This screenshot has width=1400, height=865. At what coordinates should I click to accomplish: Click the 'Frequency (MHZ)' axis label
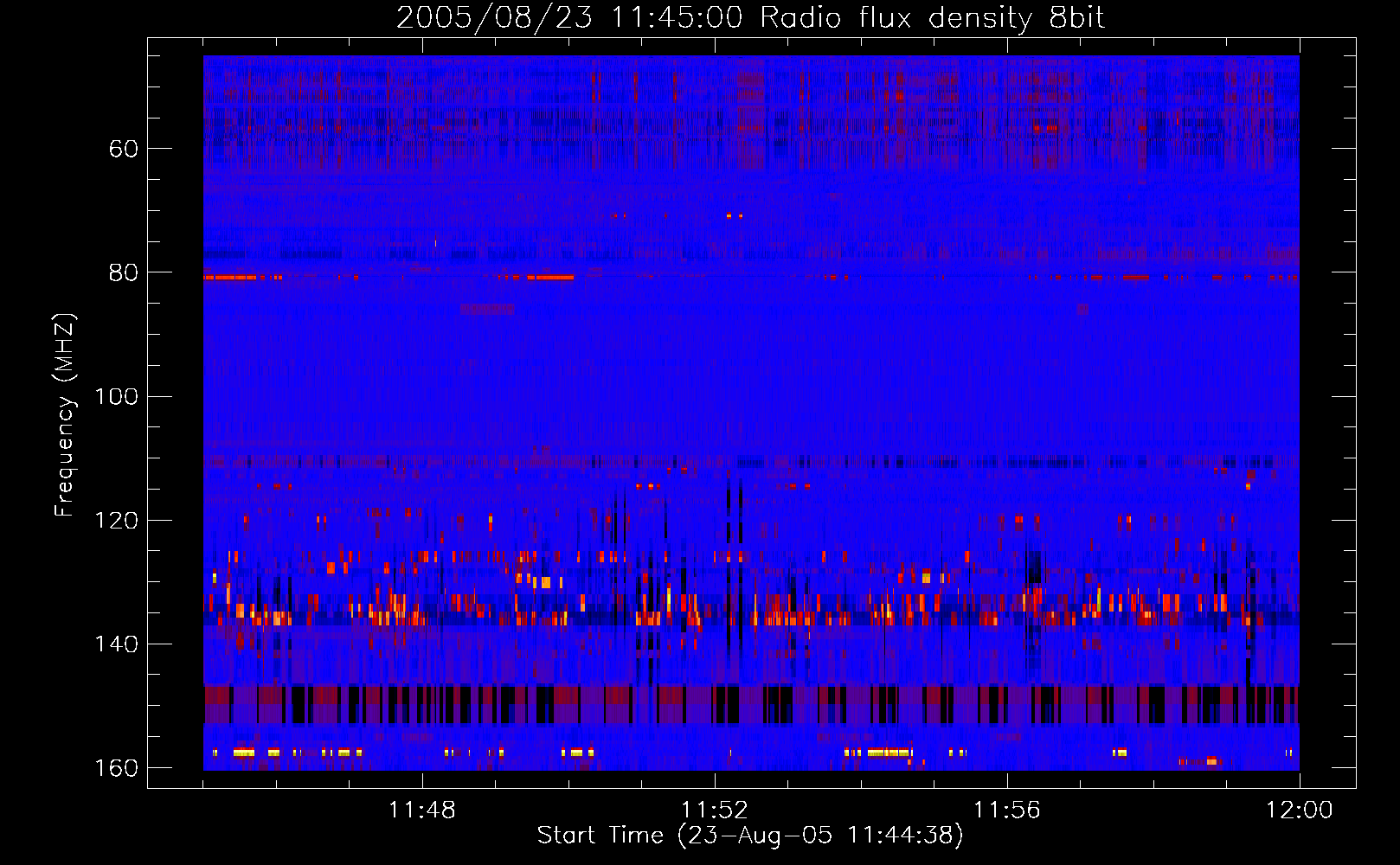point(64,414)
